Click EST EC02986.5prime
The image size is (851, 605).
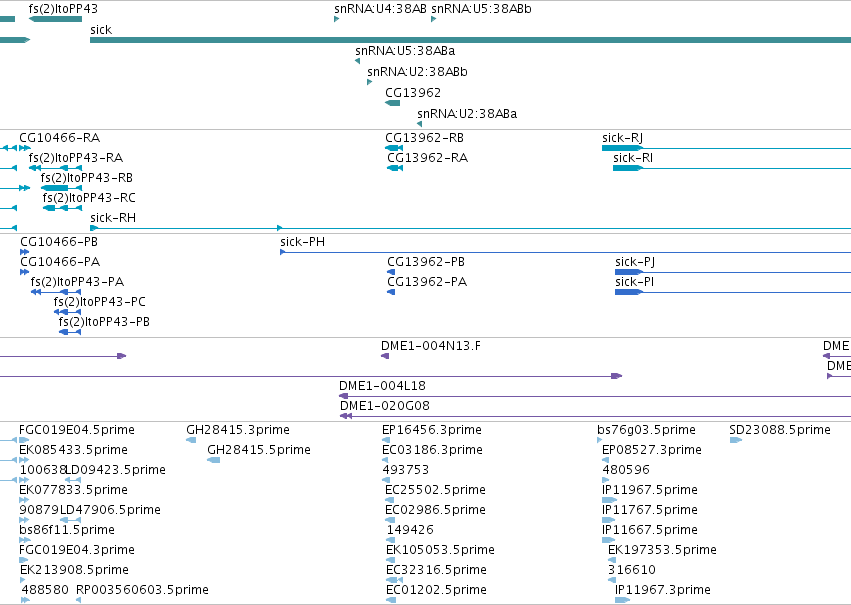(435, 511)
